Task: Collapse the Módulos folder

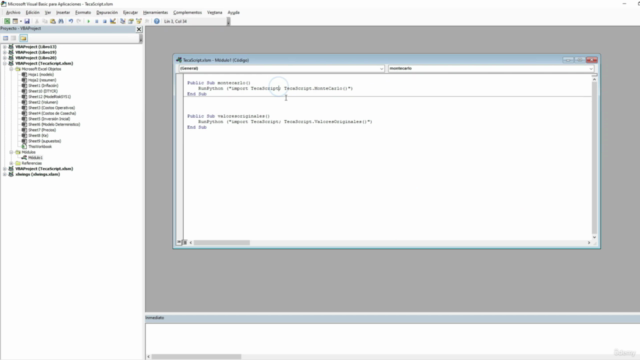Action: click(x=11, y=152)
